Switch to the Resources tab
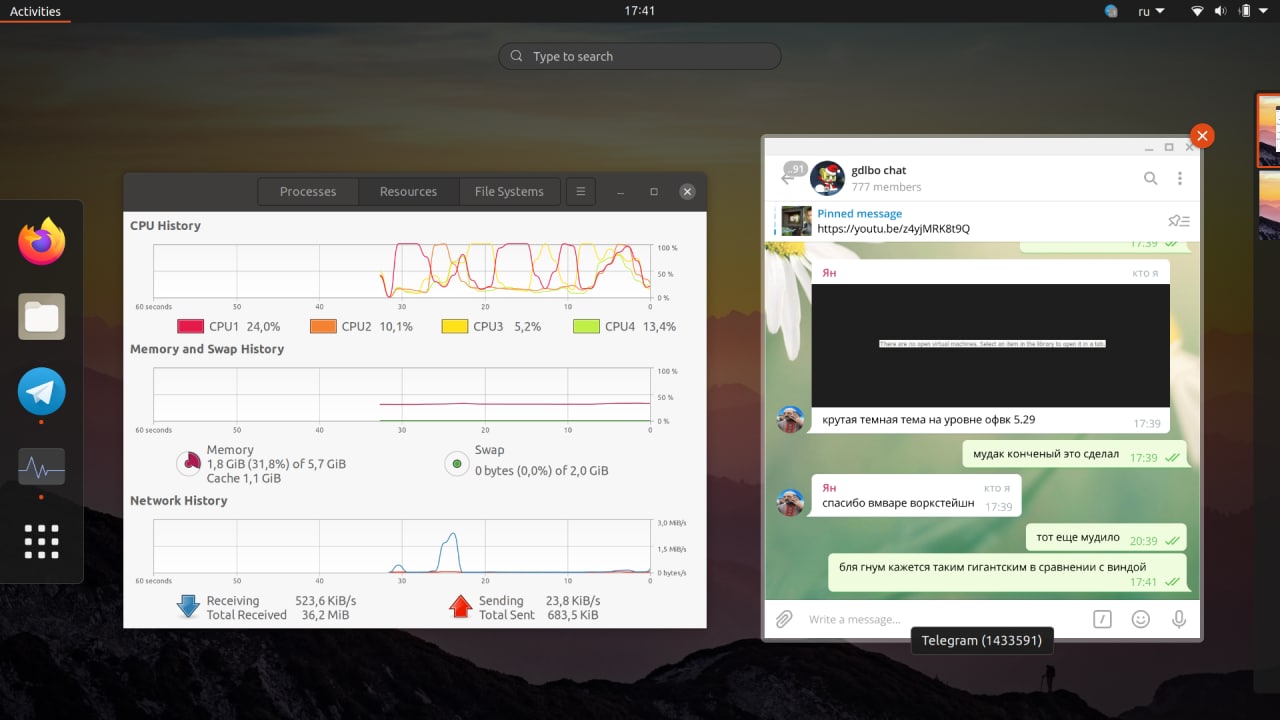 pos(408,191)
